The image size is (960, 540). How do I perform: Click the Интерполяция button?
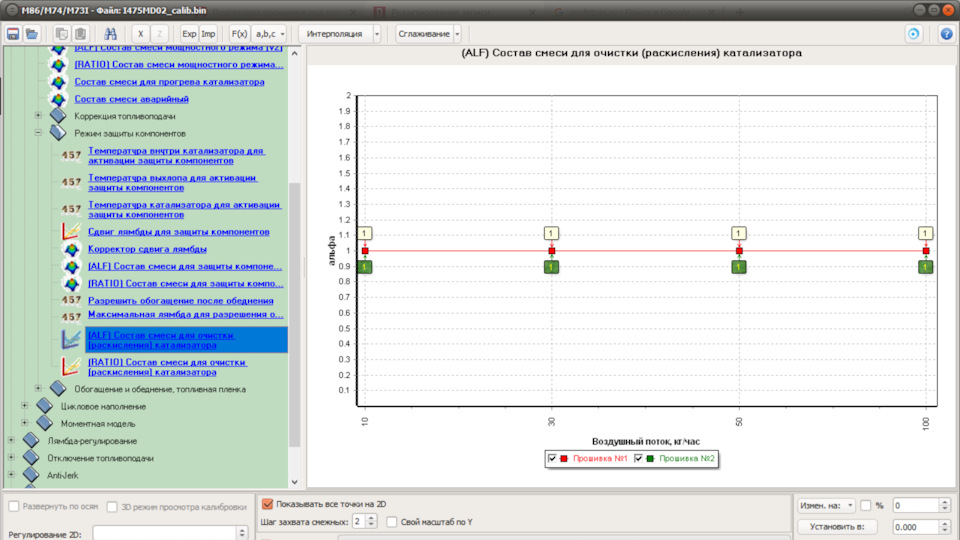[334, 34]
